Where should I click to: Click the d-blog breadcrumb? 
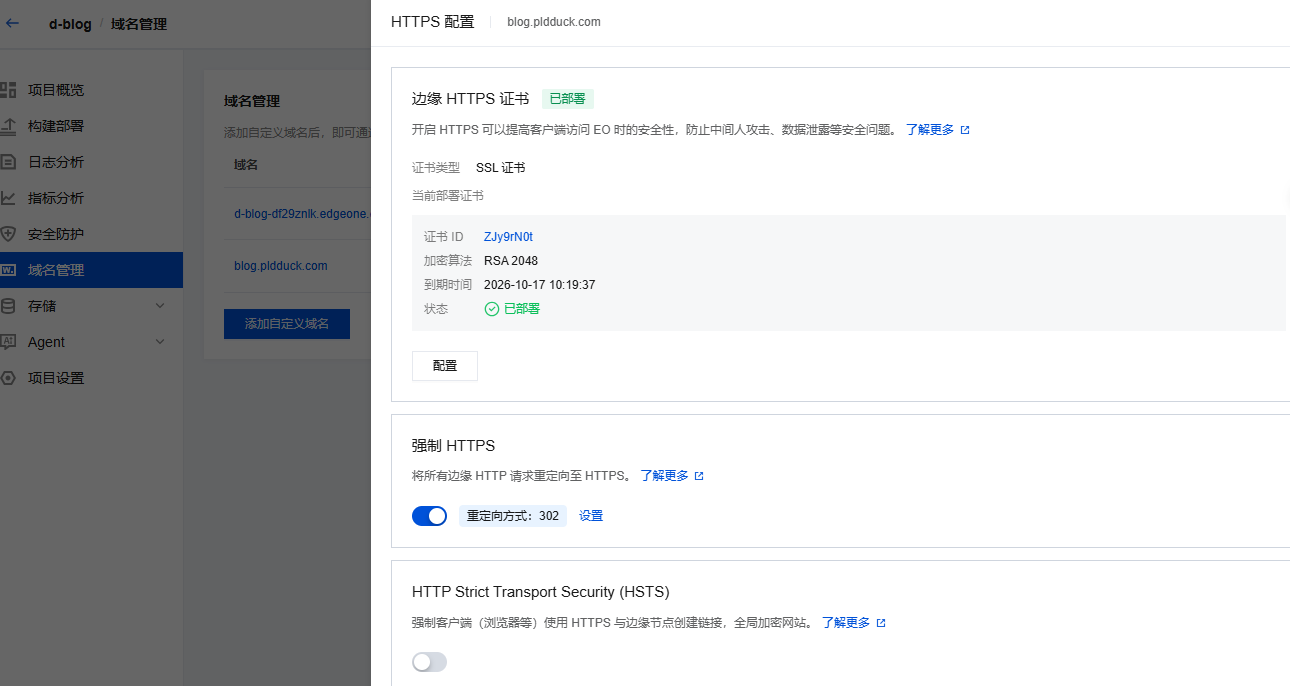(x=70, y=24)
